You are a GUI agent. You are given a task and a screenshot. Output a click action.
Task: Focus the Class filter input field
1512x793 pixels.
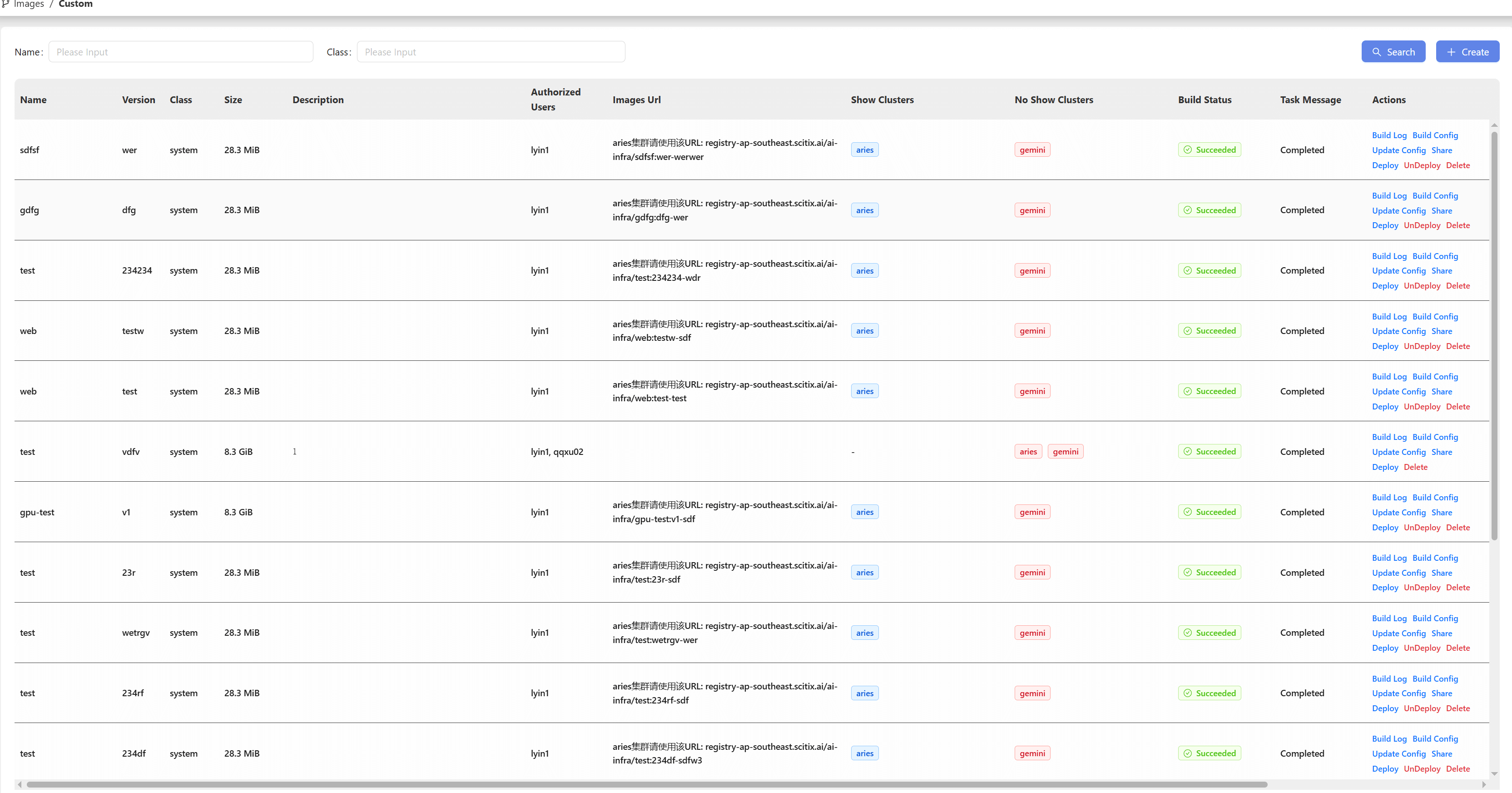(x=491, y=52)
